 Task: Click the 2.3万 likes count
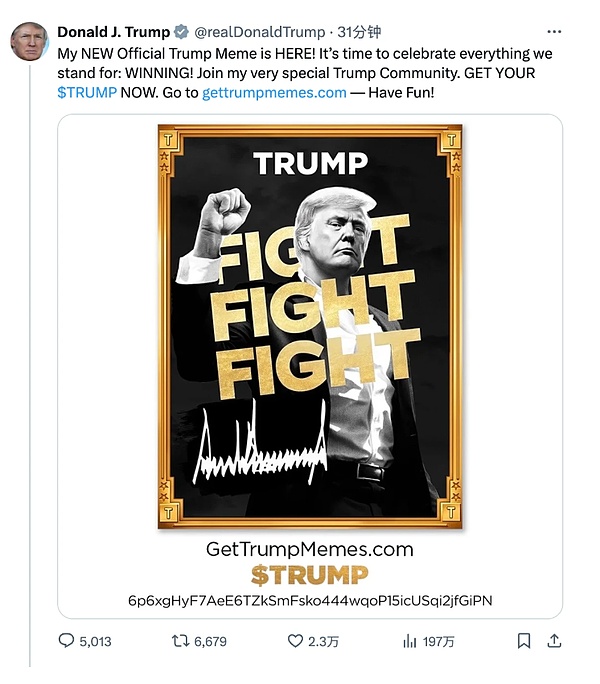323,641
